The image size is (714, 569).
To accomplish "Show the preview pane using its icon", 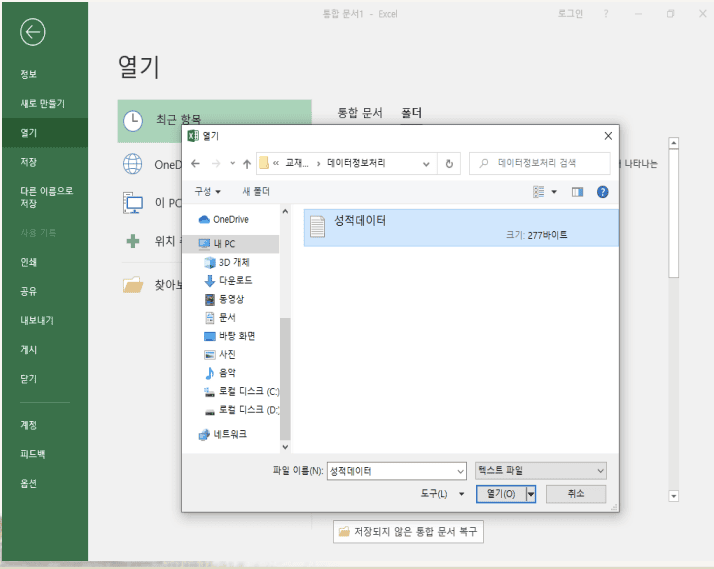I will 577,191.
